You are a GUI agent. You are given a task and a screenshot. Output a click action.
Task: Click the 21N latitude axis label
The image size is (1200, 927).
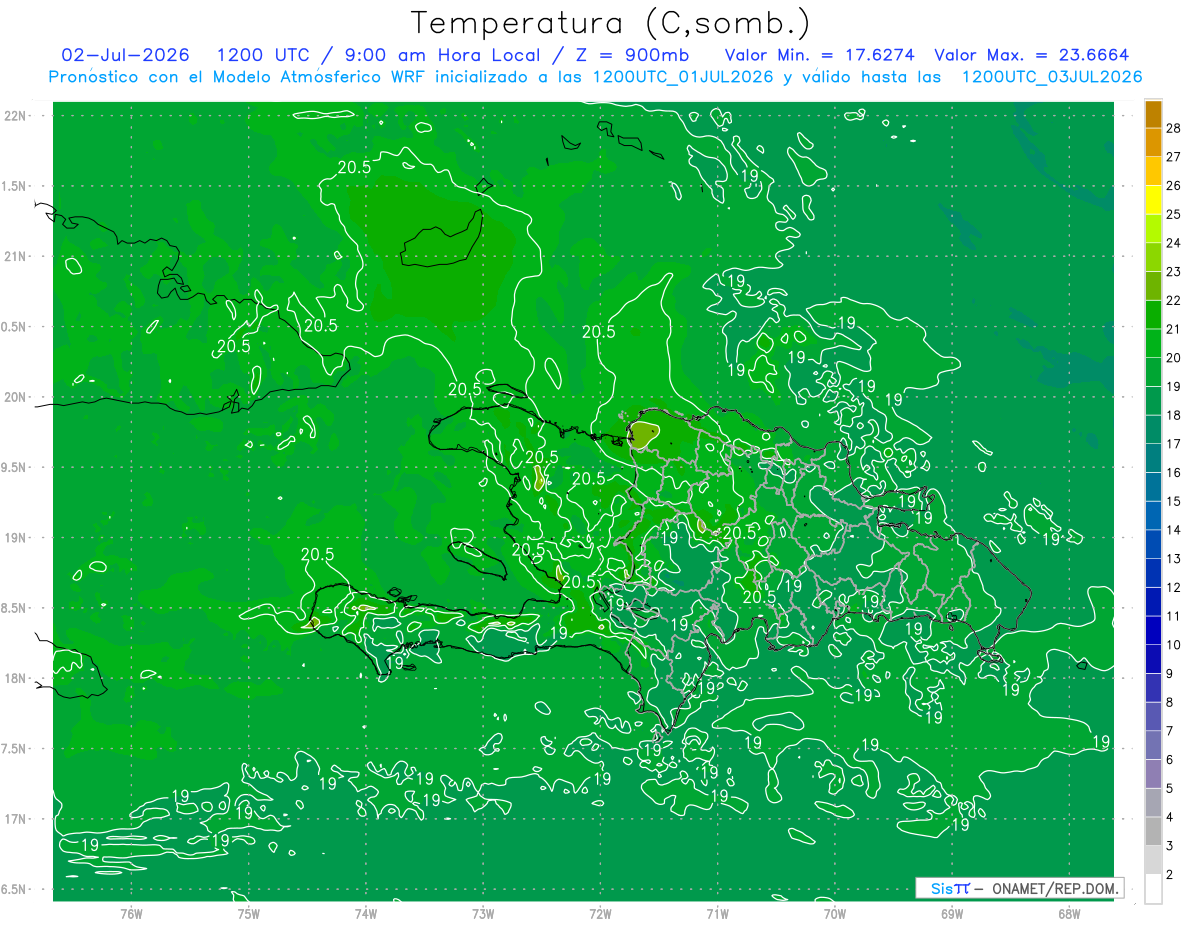tap(17, 256)
